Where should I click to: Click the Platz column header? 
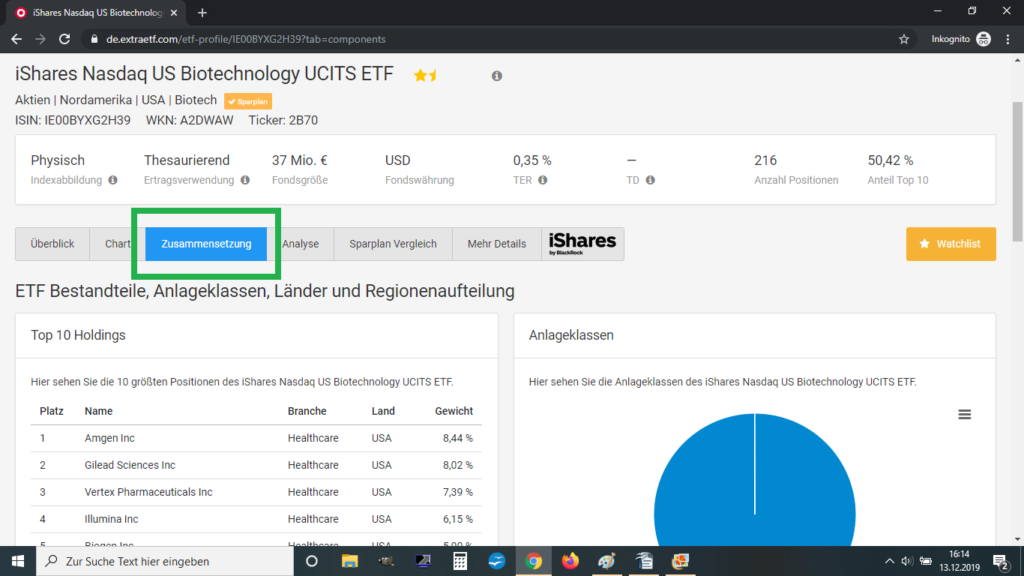pos(52,411)
